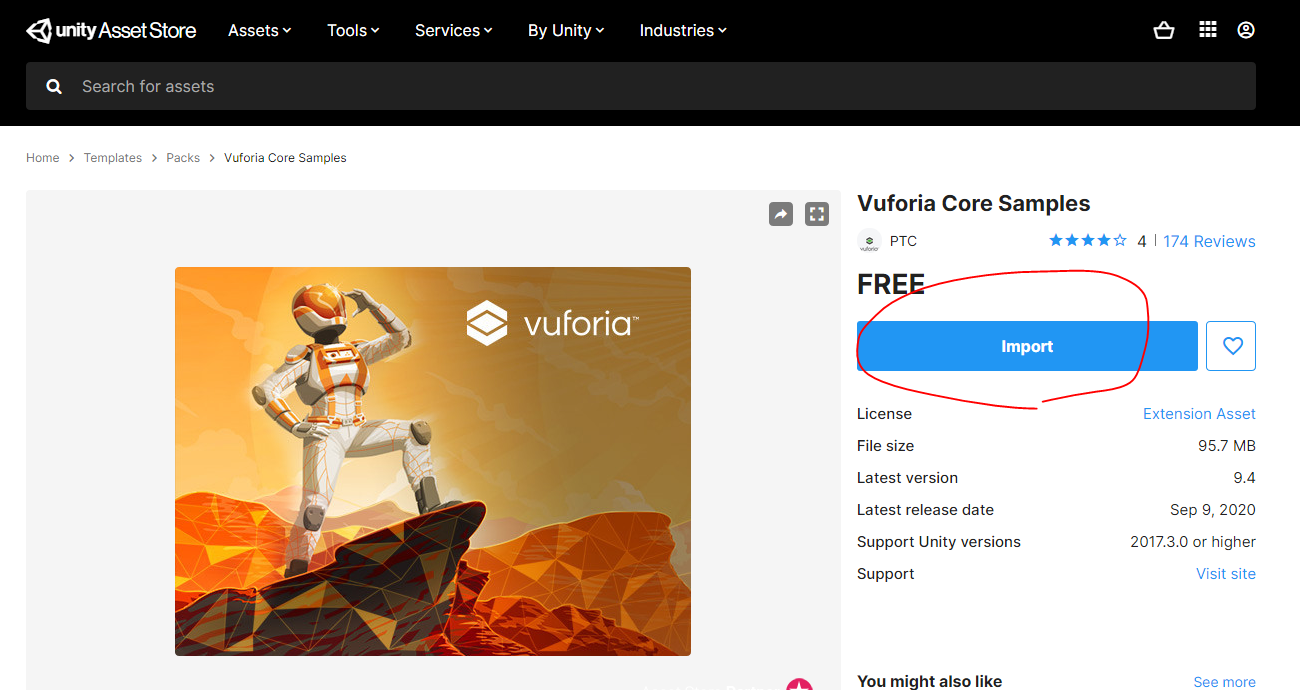Open the user account icon

1246,30
